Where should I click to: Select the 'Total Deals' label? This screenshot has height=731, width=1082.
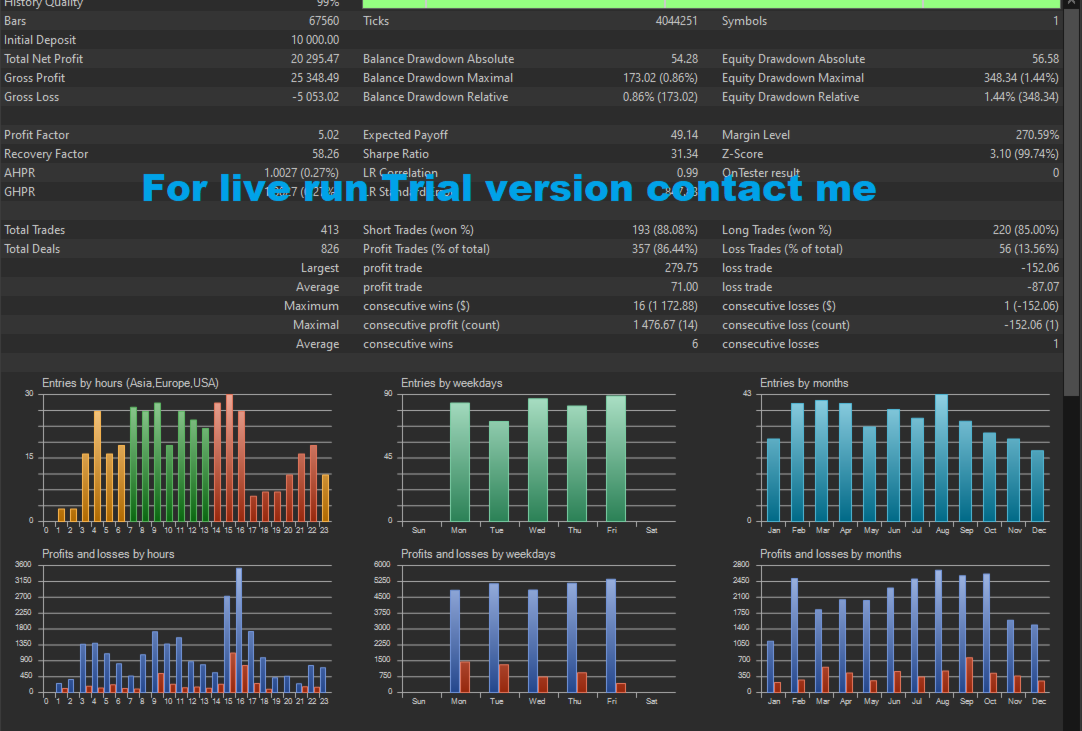[32, 249]
